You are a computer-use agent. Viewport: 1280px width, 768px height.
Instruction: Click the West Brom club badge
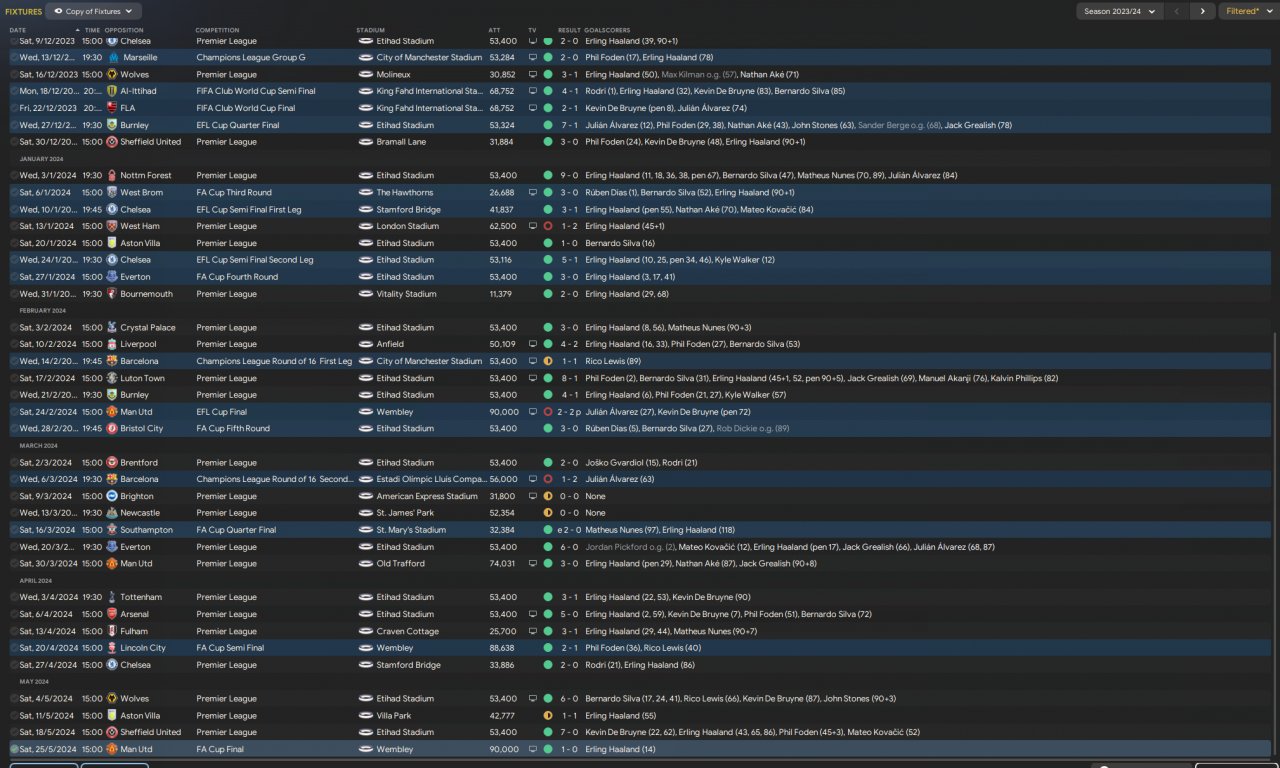click(112, 193)
